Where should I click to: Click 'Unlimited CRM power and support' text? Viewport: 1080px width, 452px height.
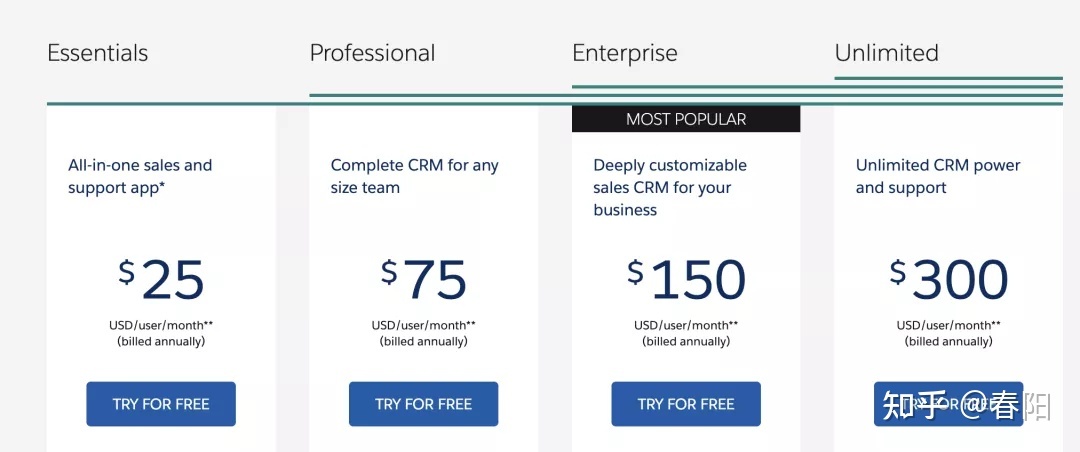[937, 176]
